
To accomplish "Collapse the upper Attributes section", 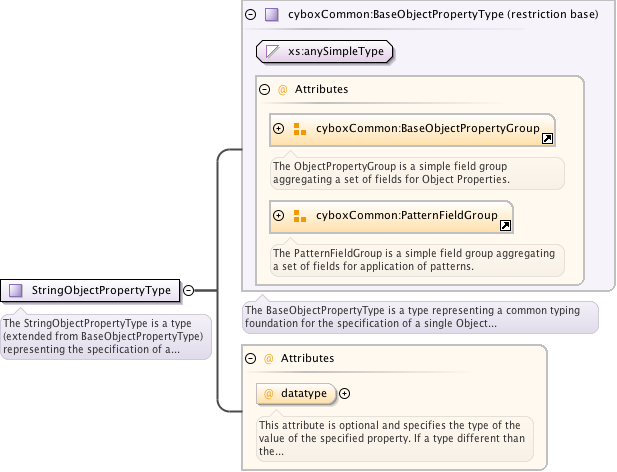I will (x=265, y=89).
